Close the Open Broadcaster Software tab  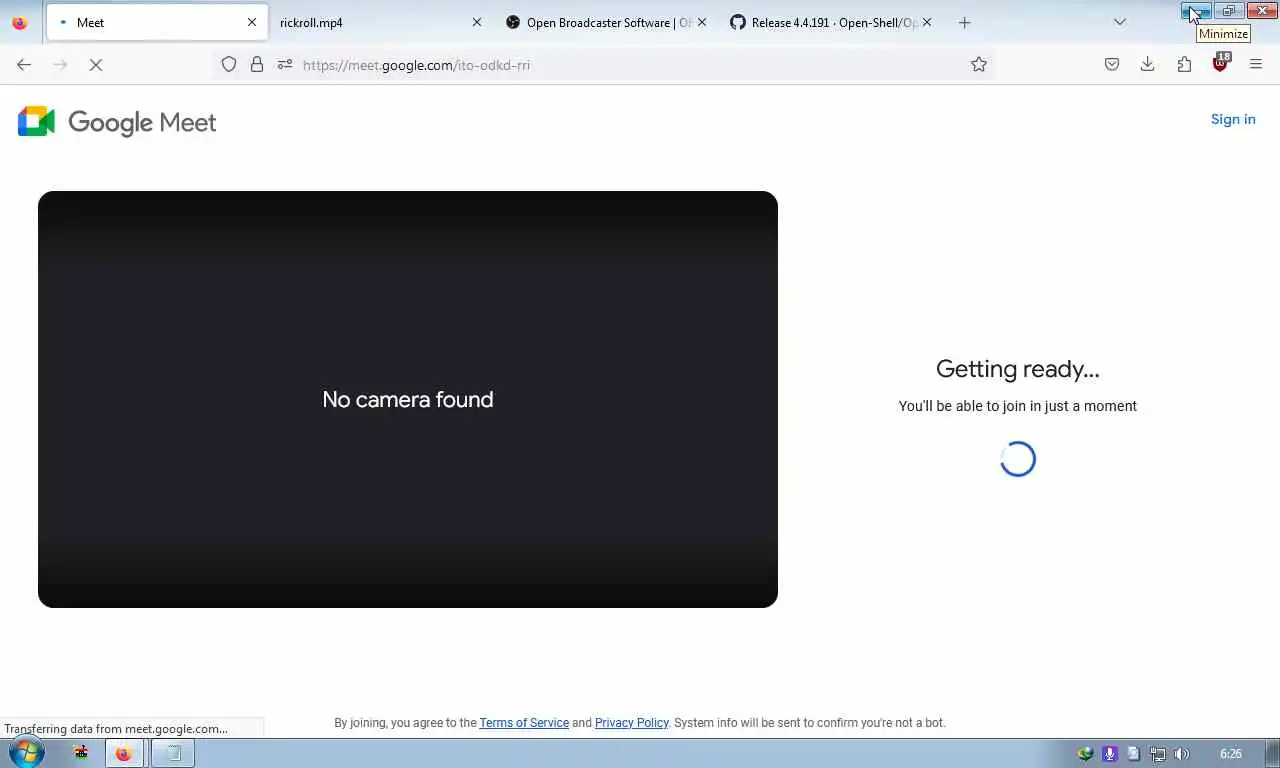[701, 22]
